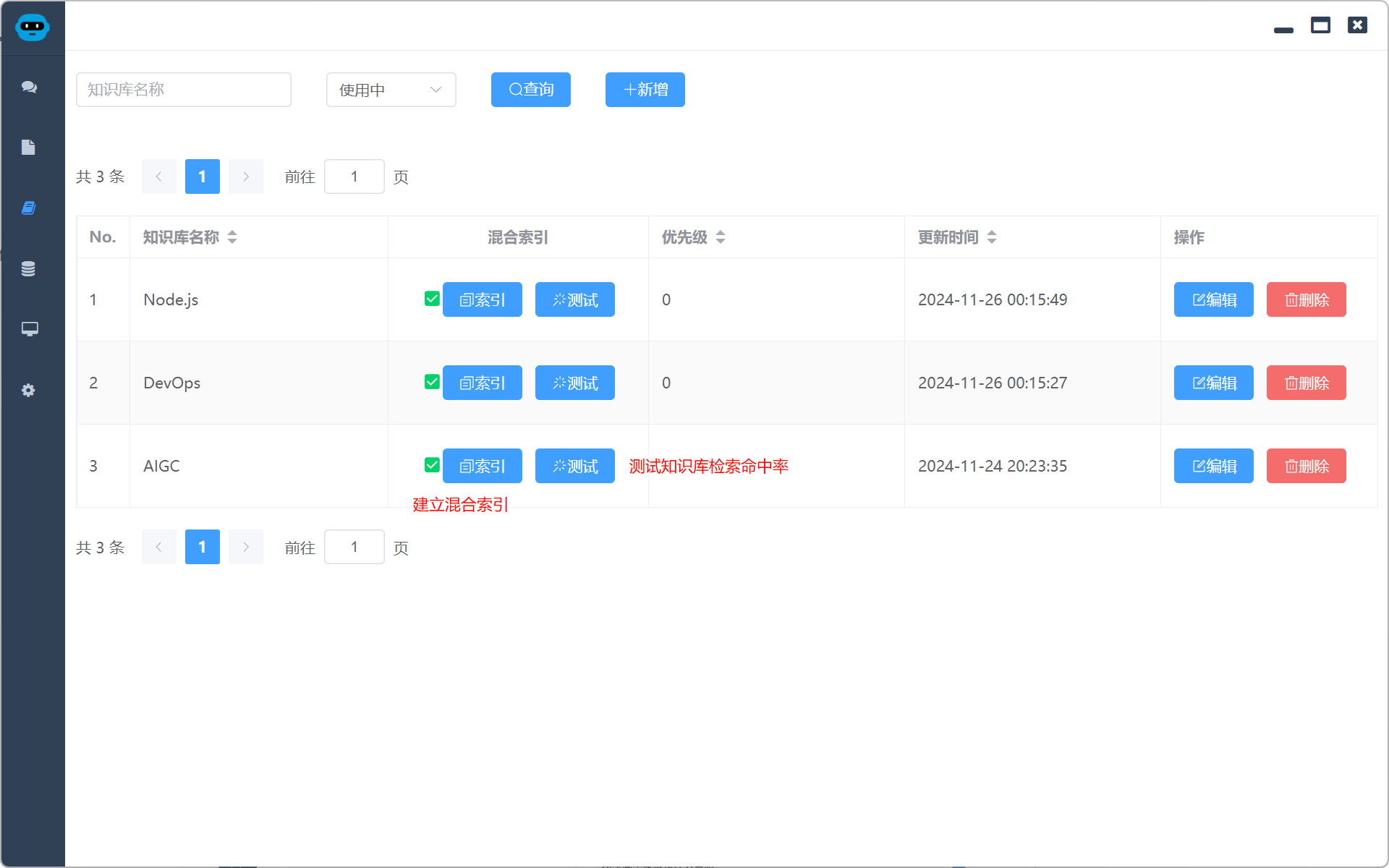This screenshot has width=1389, height=868.
Task: Open the database sidebar icon
Action: (28, 269)
